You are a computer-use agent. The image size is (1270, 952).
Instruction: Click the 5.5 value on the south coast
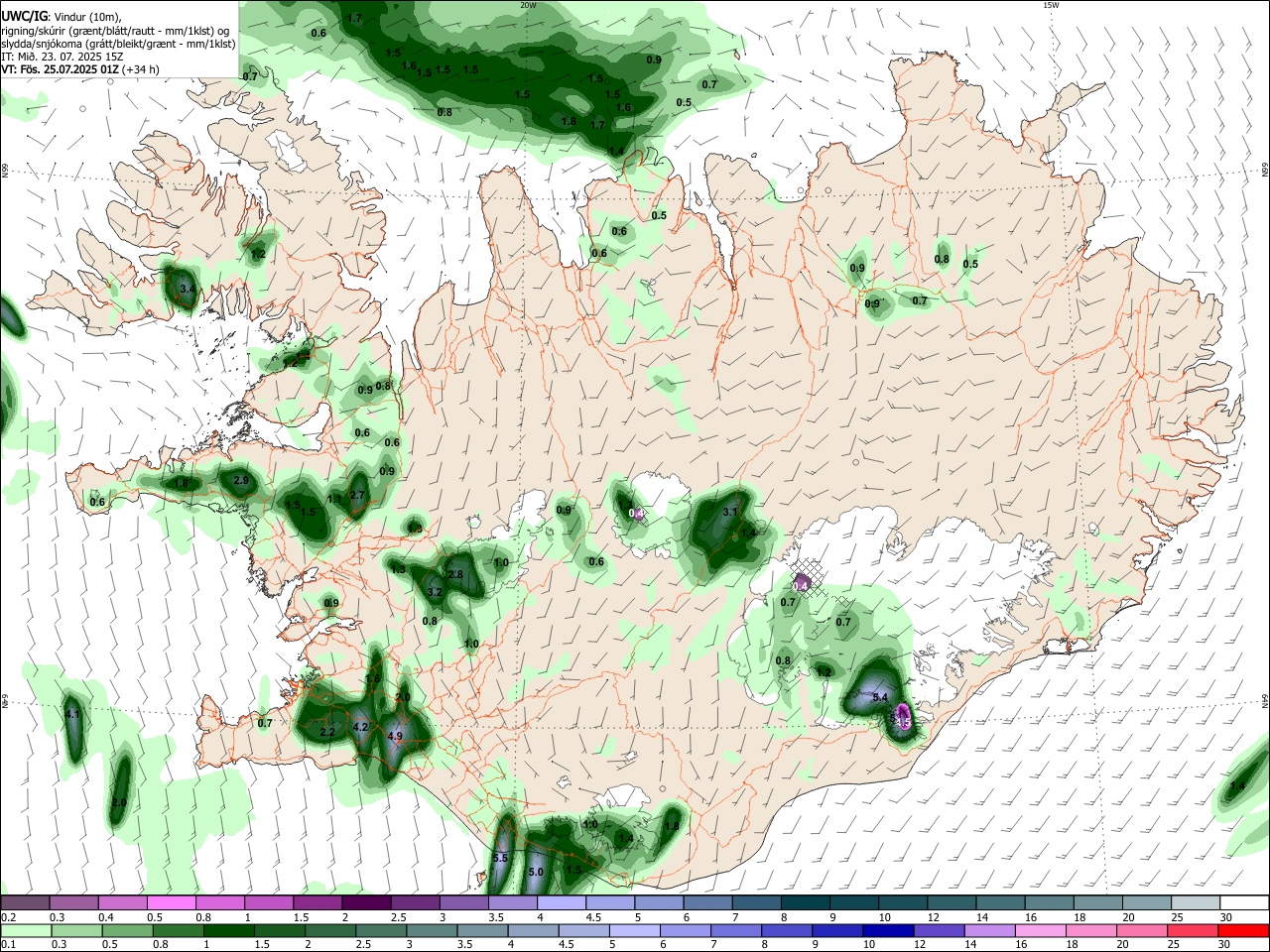pyautogui.click(x=500, y=858)
